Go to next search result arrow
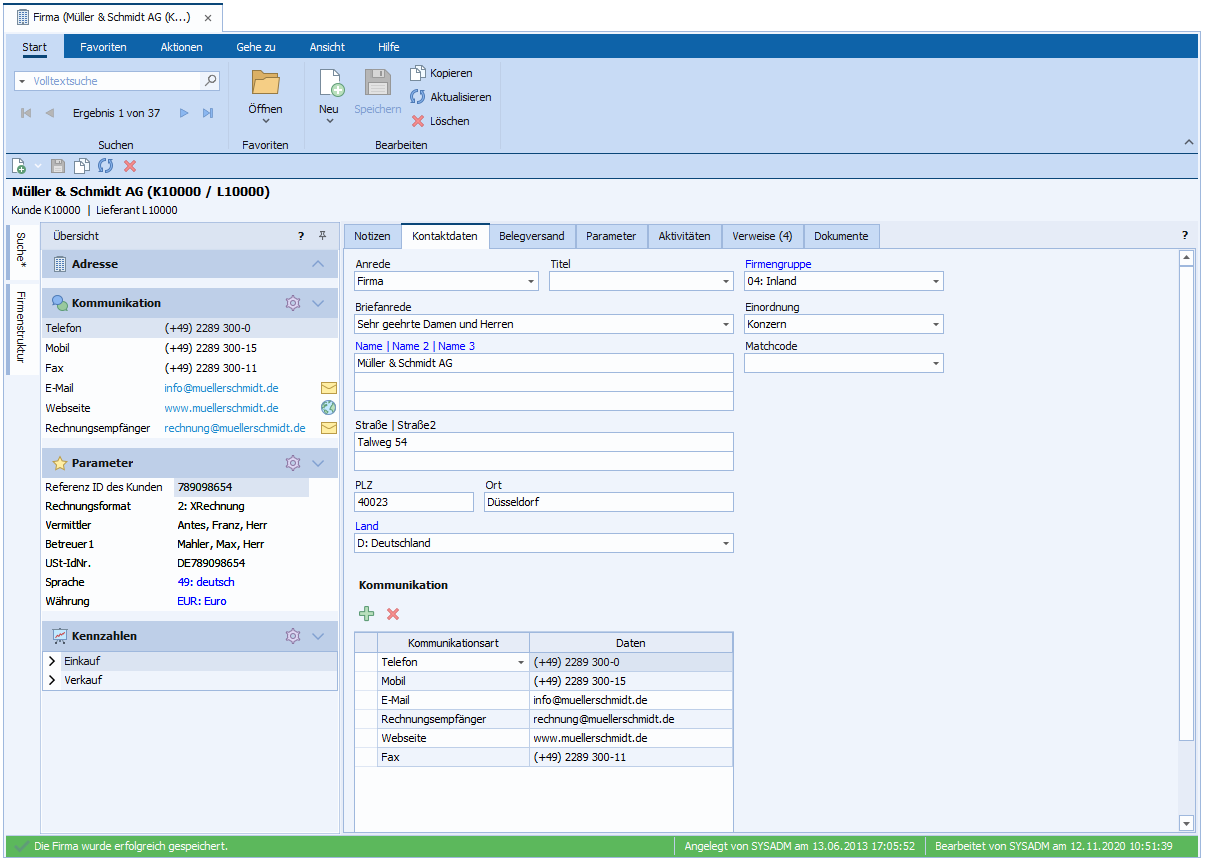 [184, 113]
